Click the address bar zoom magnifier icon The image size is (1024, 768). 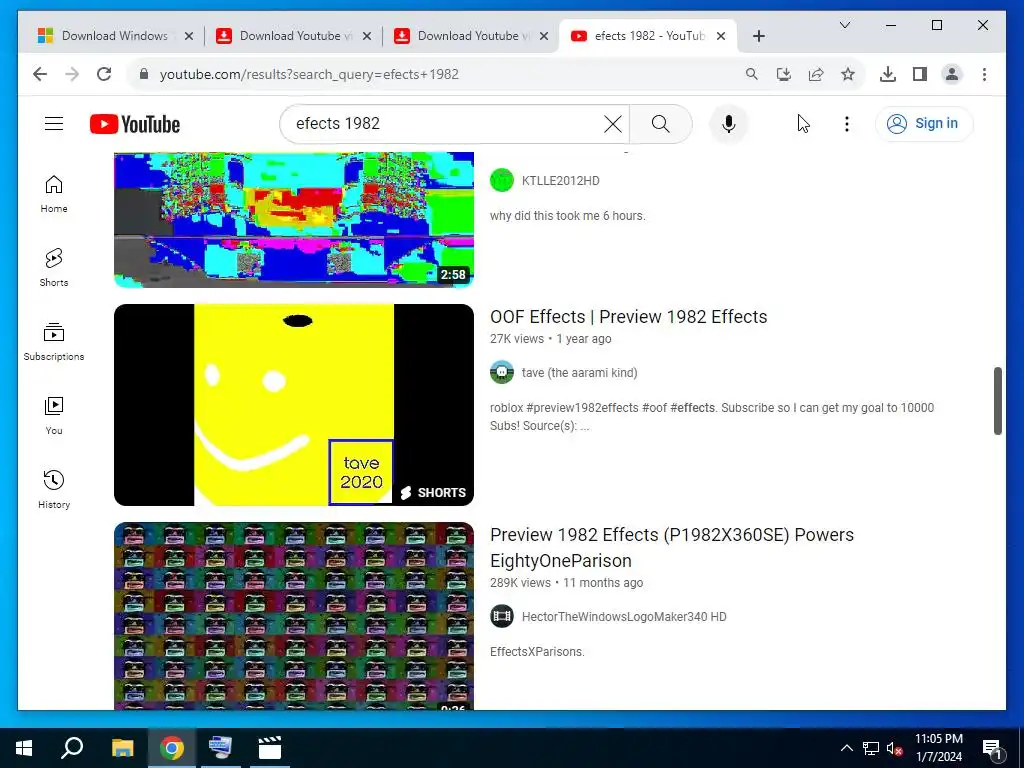pos(752,74)
